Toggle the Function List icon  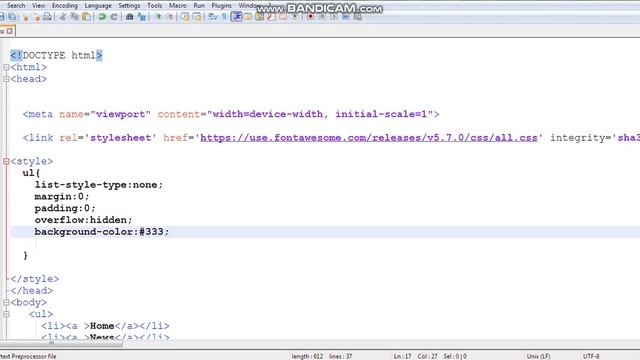[271, 17]
